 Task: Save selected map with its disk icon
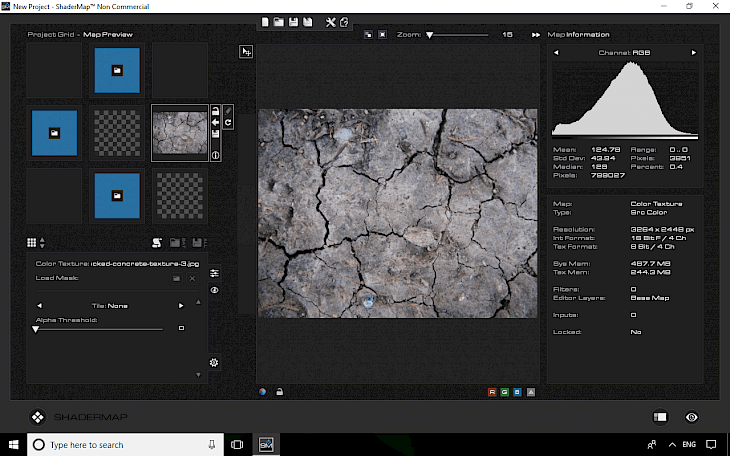pyautogui.click(x=215, y=134)
